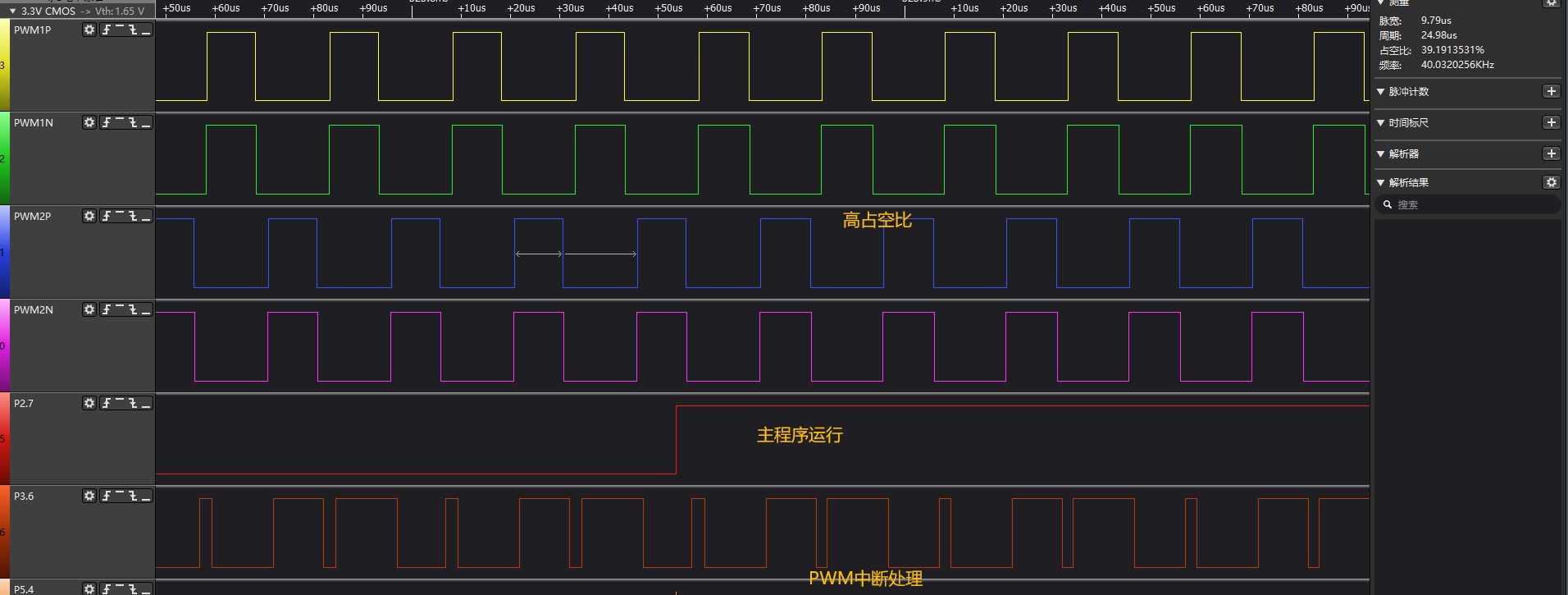
Task: Click the P3.6 channel name
Action: (x=24, y=496)
